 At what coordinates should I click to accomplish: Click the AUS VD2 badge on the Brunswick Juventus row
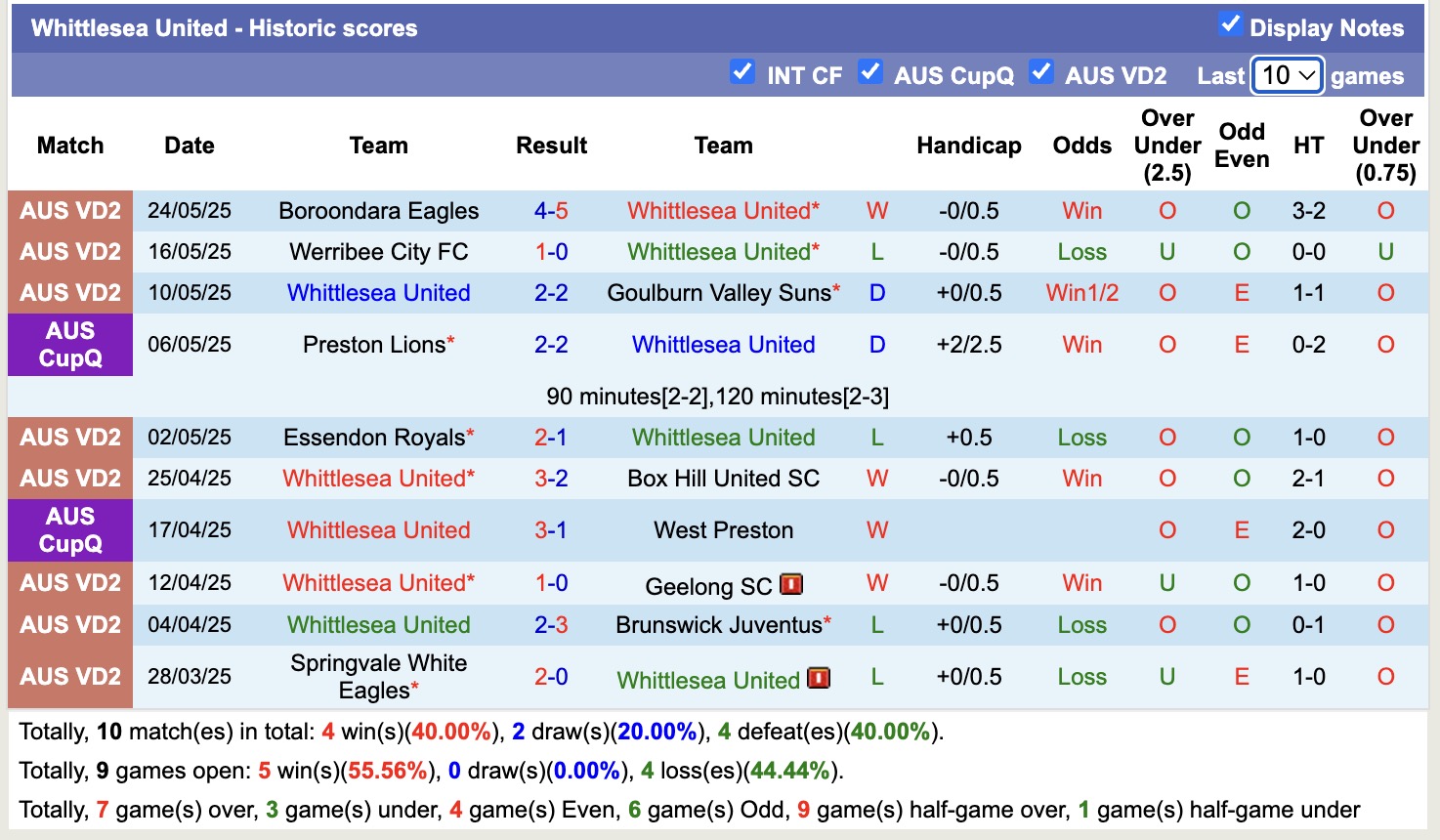coord(69,624)
